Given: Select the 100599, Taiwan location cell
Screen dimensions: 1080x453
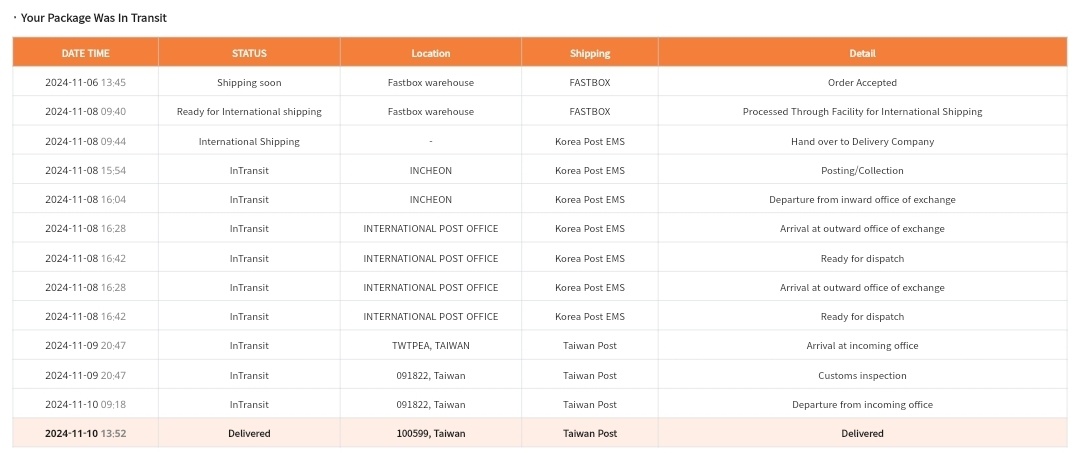Looking at the screenshot, I should pos(430,434).
